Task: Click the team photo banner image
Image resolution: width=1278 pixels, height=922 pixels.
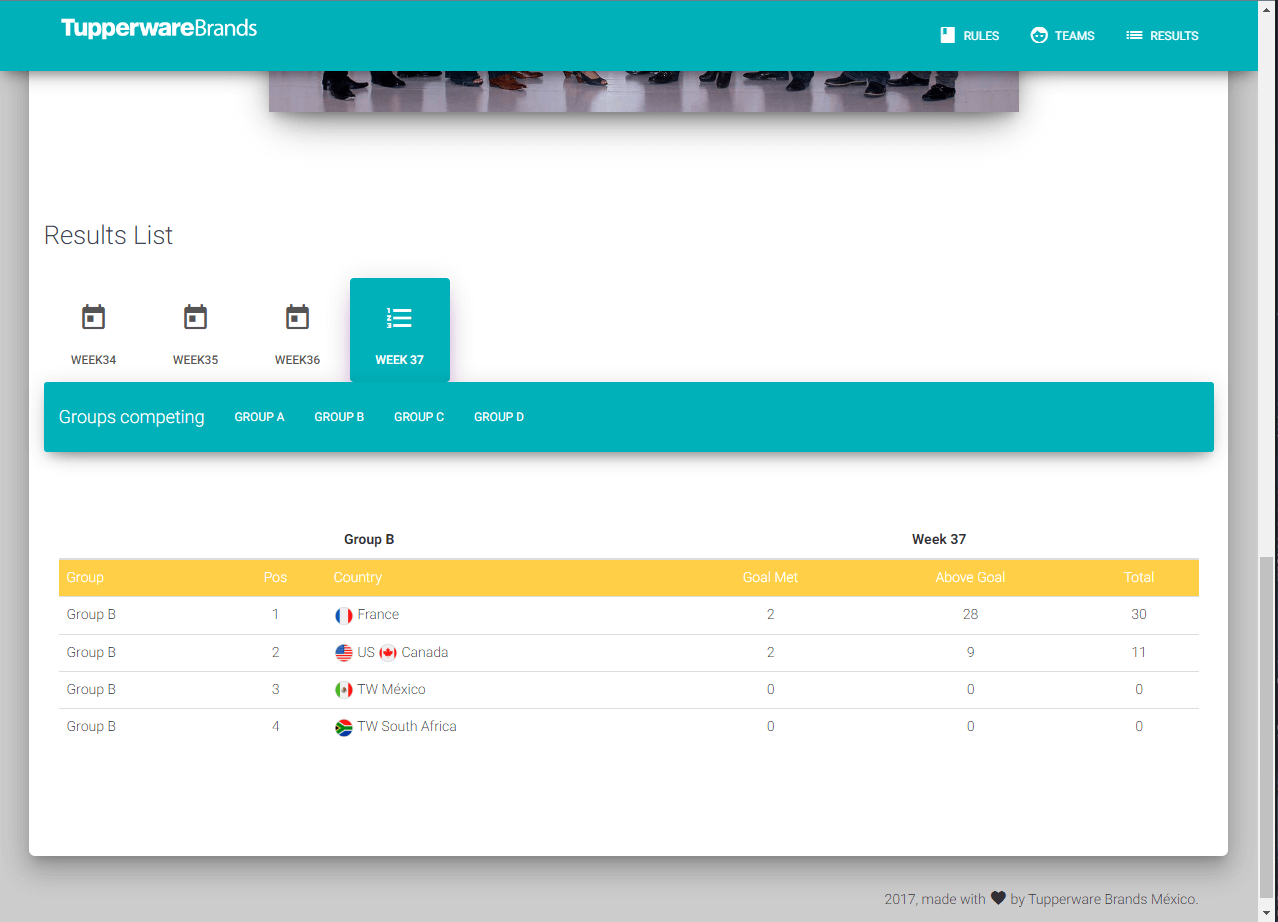Action: pos(644,91)
